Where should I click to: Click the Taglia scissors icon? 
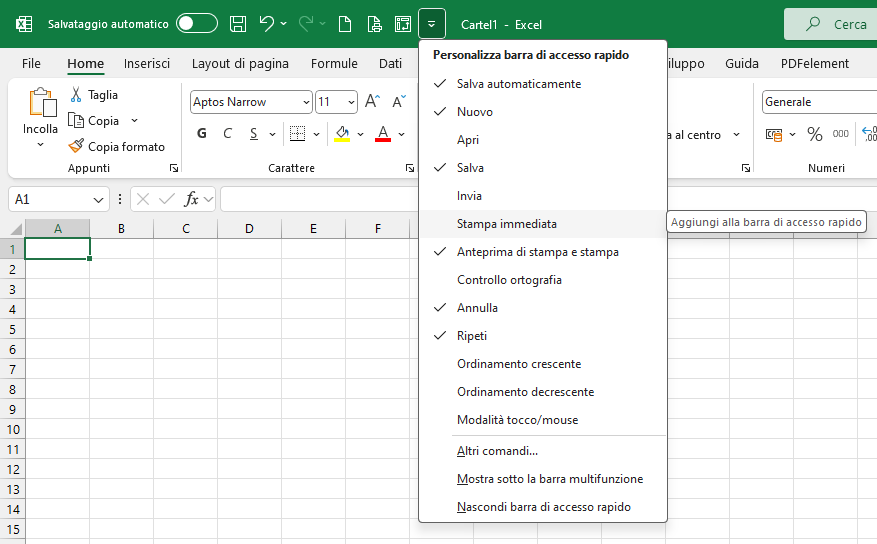point(76,94)
